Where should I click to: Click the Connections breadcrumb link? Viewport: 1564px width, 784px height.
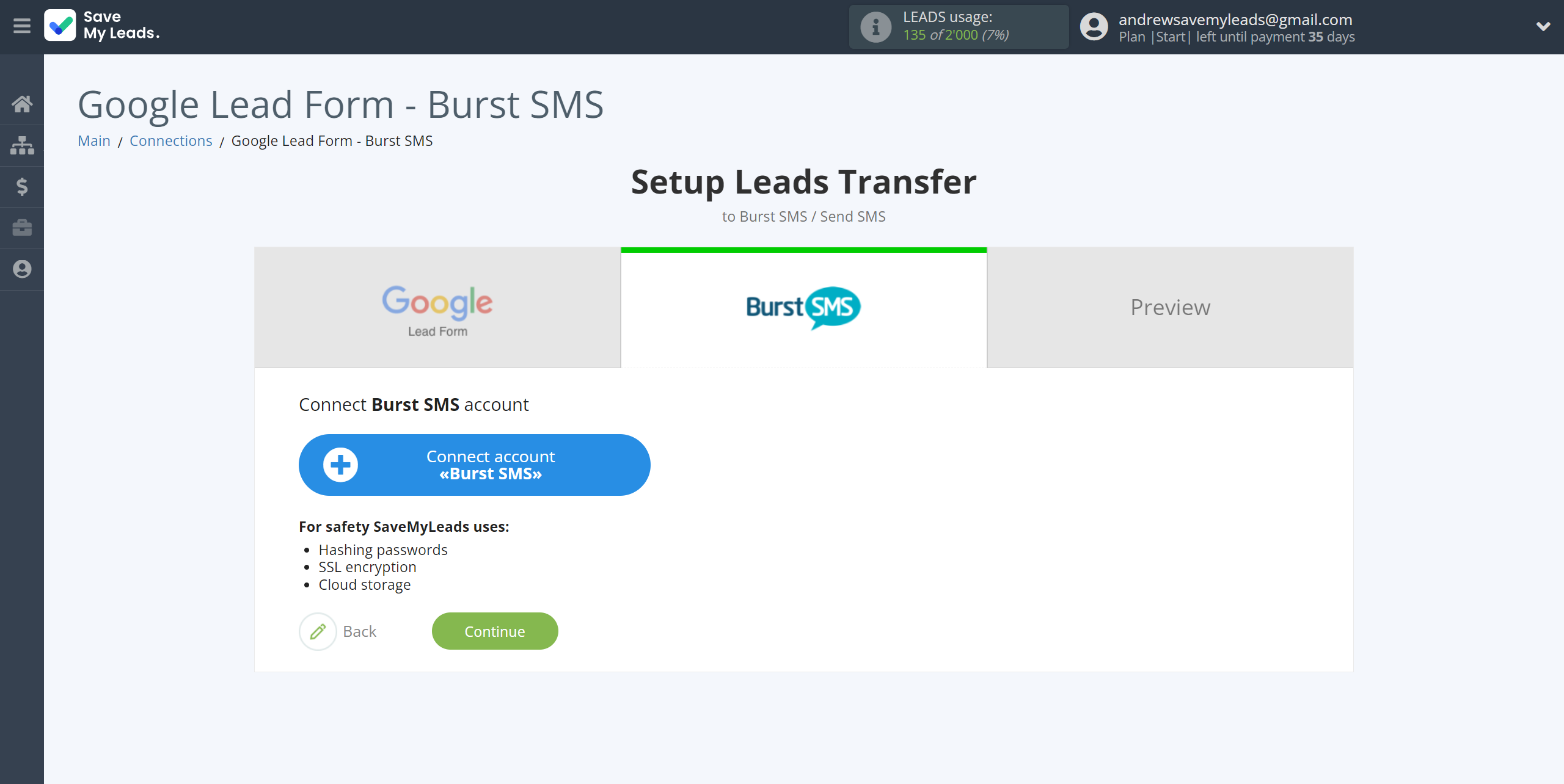point(171,140)
